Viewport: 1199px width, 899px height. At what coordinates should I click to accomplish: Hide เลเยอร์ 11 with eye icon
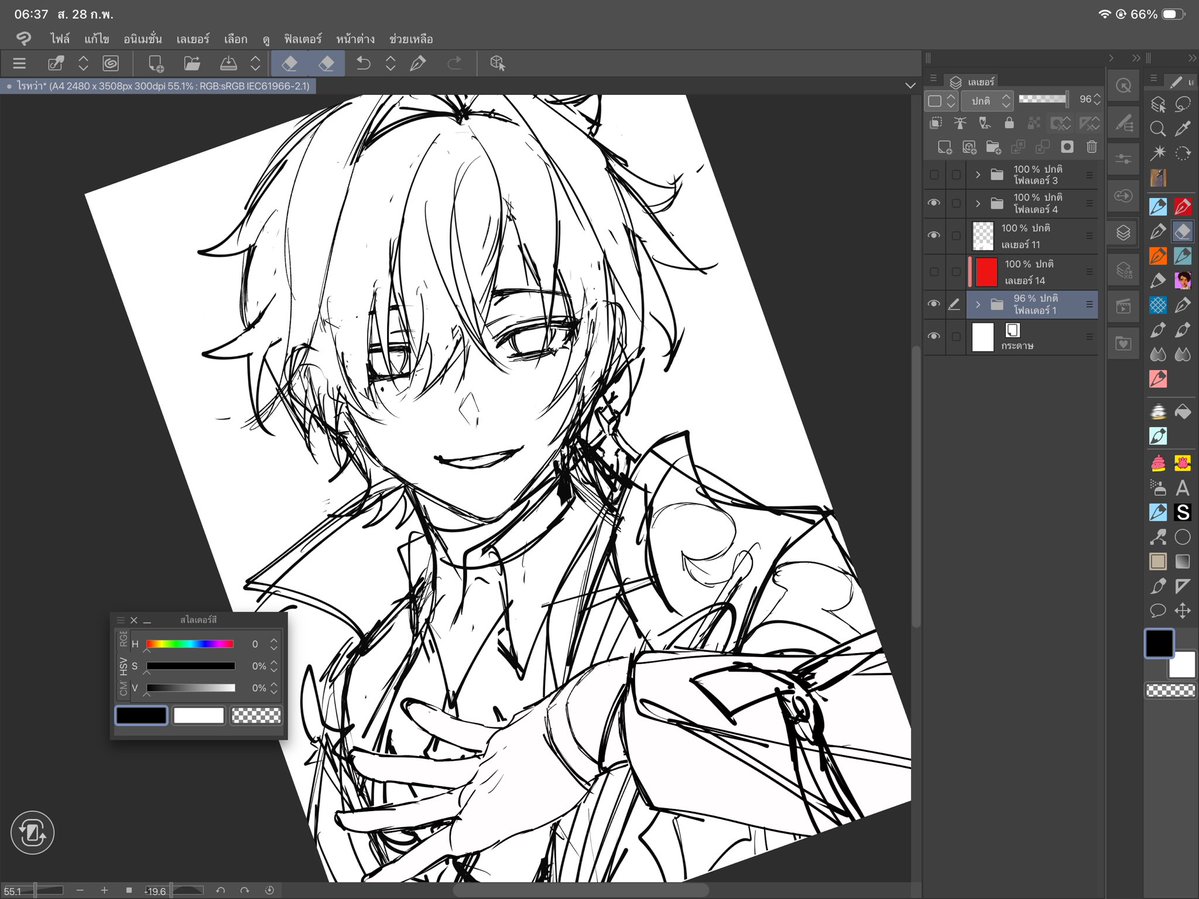pos(934,235)
